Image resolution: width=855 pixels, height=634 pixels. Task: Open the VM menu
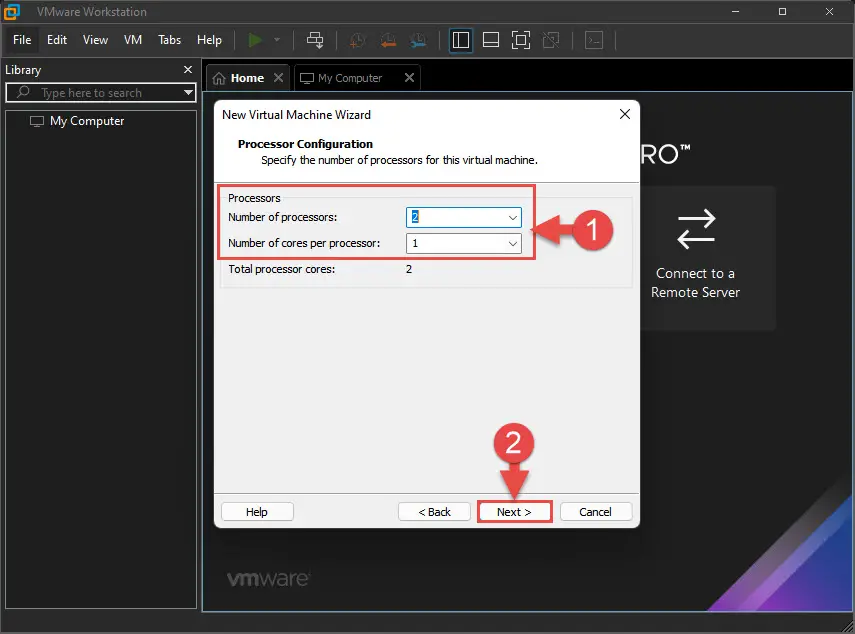pyautogui.click(x=133, y=40)
